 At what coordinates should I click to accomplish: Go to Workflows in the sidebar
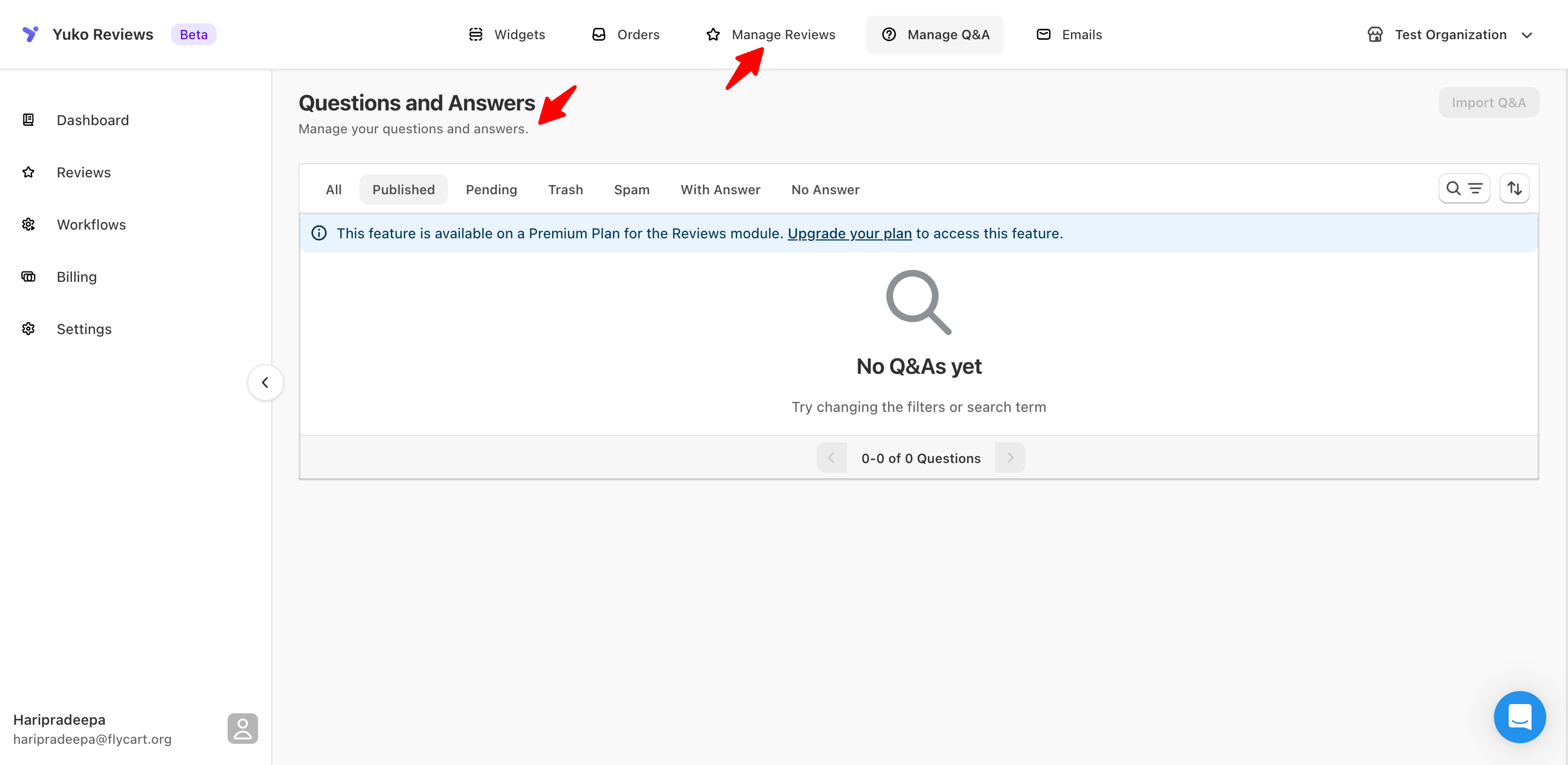91,224
